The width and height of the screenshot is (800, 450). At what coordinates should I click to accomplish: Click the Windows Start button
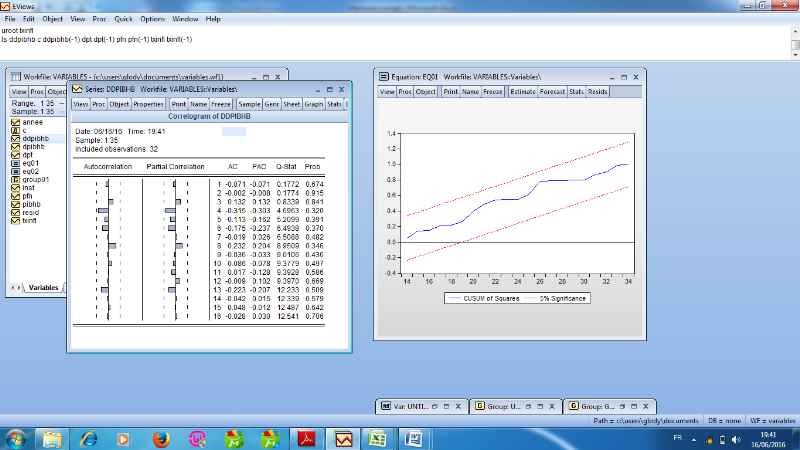click(18, 438)
